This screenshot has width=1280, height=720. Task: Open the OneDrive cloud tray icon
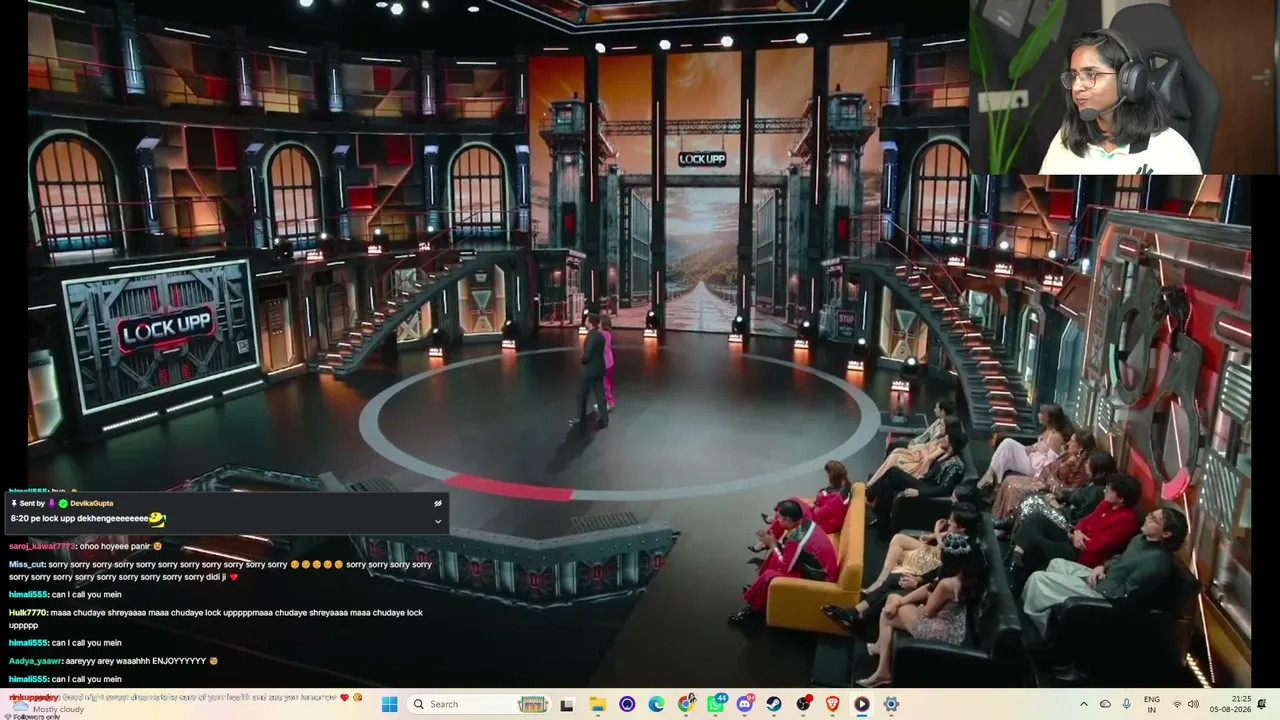click(x=1105, y=704)
